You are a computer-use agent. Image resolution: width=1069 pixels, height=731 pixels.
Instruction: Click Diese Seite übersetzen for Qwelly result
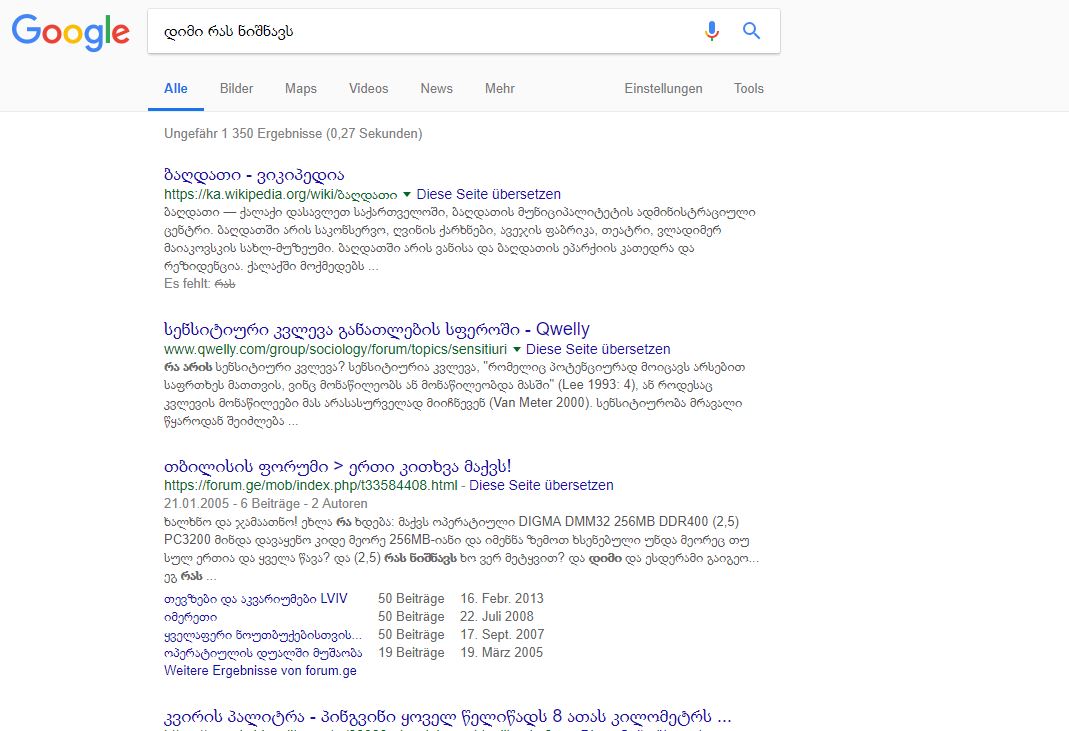point(598,349)
